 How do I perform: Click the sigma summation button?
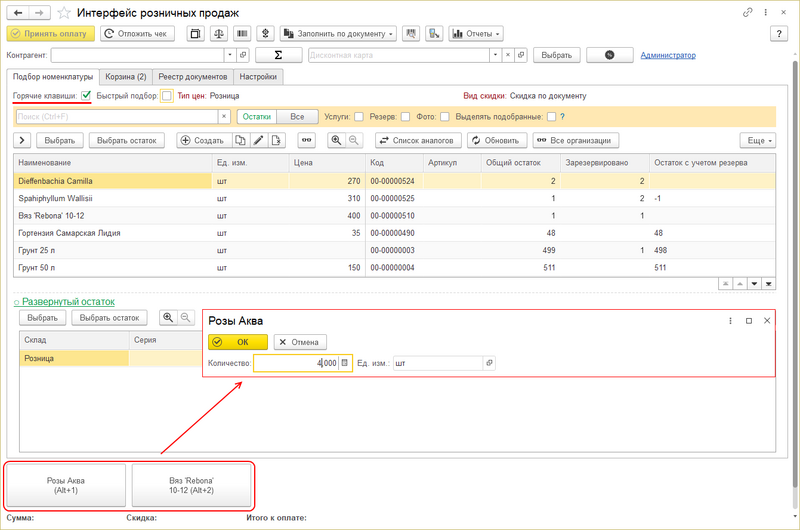click(x=279, y=55)
